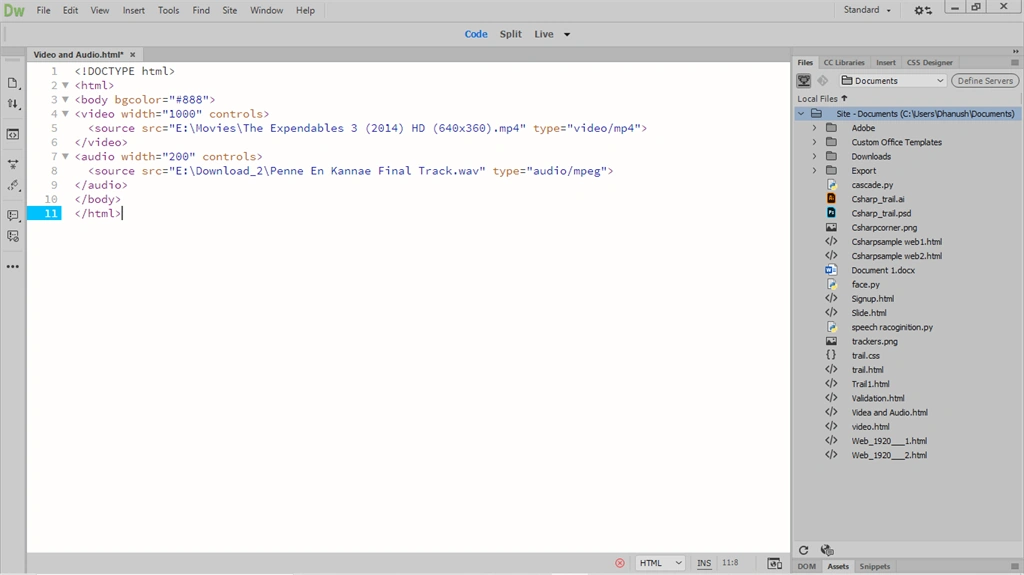Click the cascade.py file icon
The image size is (1024, 575).
(831, 185)
